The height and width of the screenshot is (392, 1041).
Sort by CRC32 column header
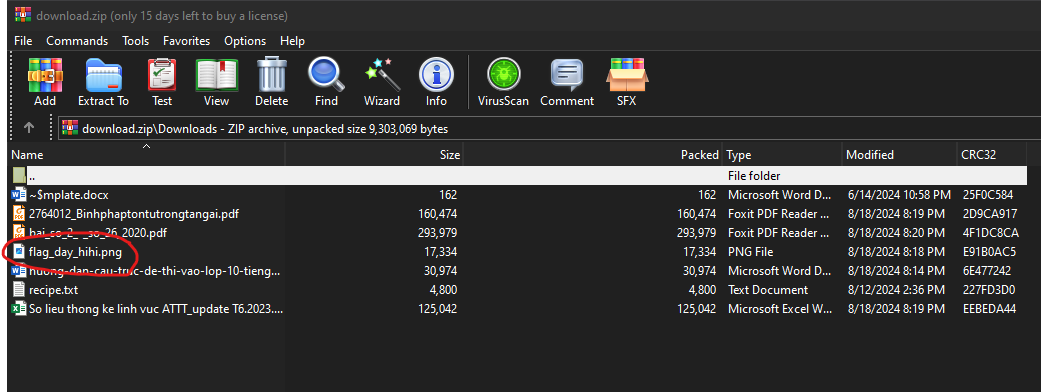click(991, 154)
